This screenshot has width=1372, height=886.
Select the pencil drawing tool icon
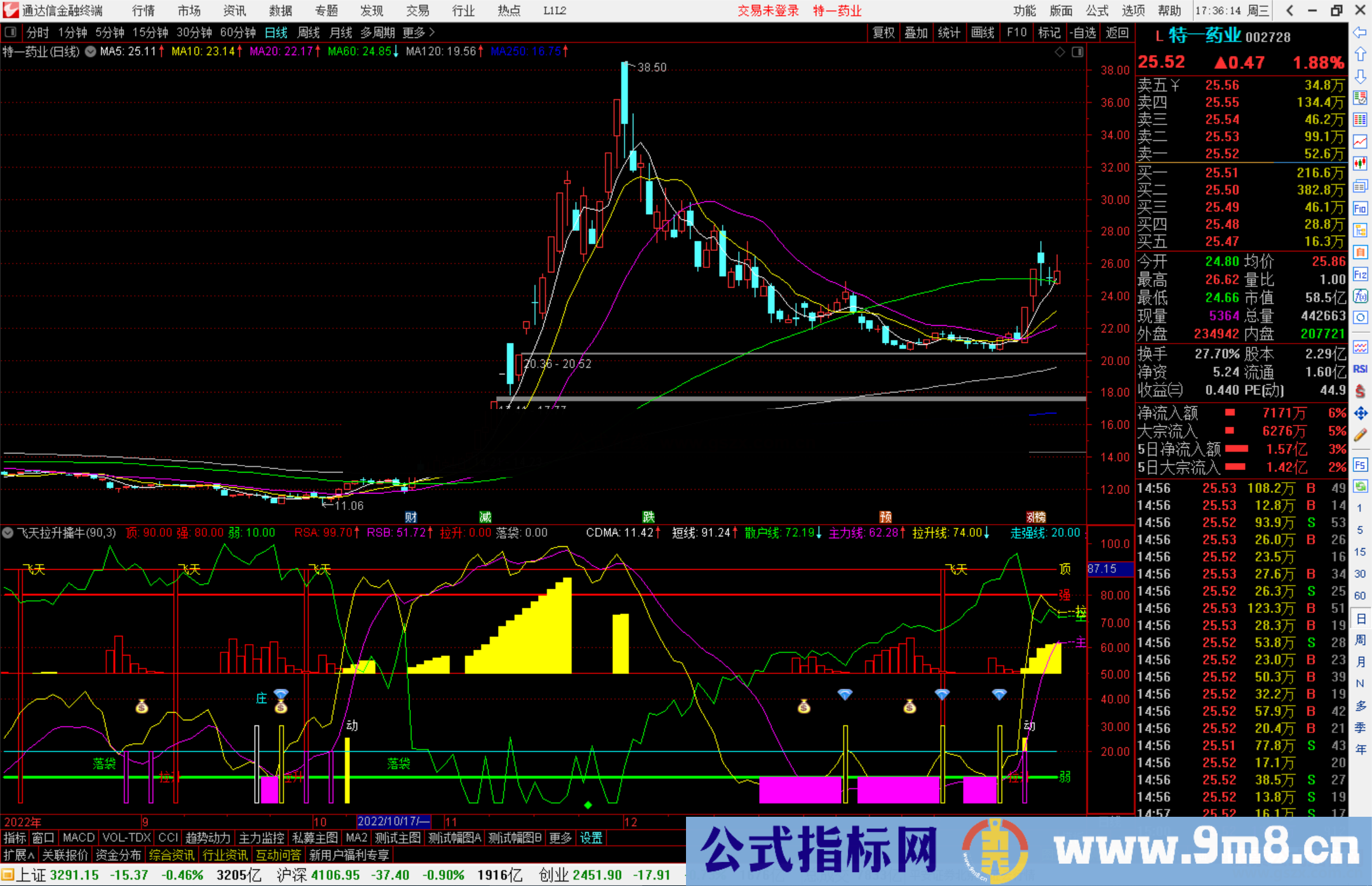pyautogui.click(x=1360, y=435)
